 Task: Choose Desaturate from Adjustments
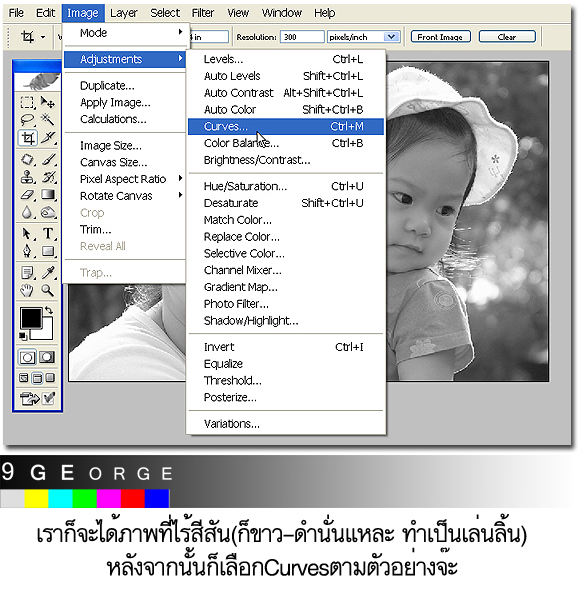286,203
